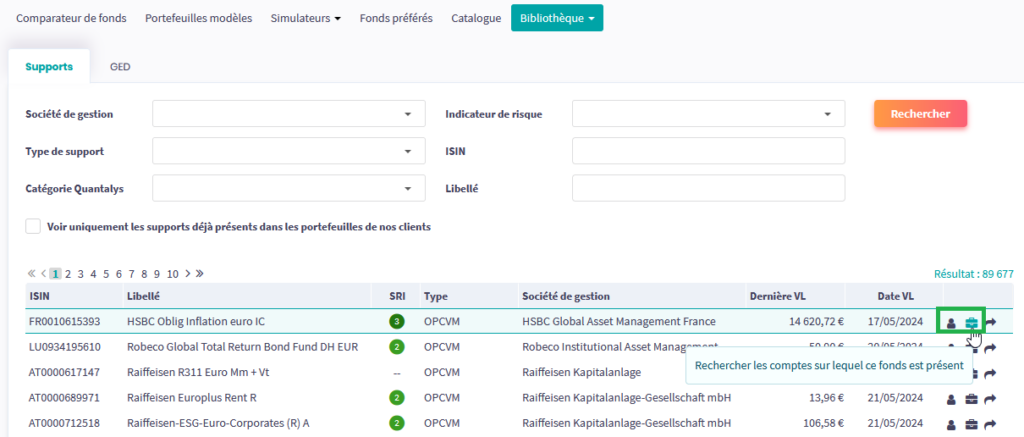Open the Indicateur de risque dropdown
This screenshot has height=437, width=1024.
coord(708,114)
